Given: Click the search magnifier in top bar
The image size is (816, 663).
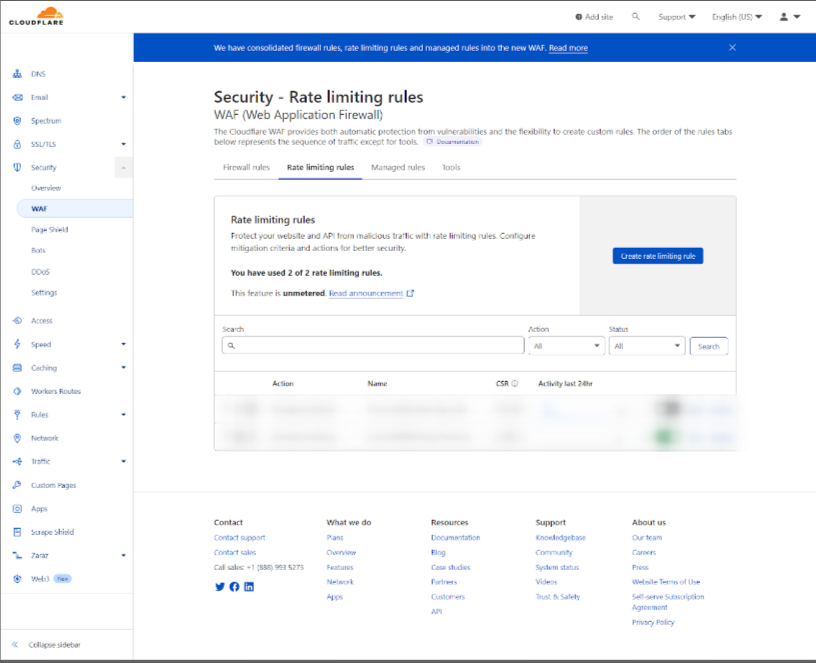Looking at the screenshot, I should 635,17.
